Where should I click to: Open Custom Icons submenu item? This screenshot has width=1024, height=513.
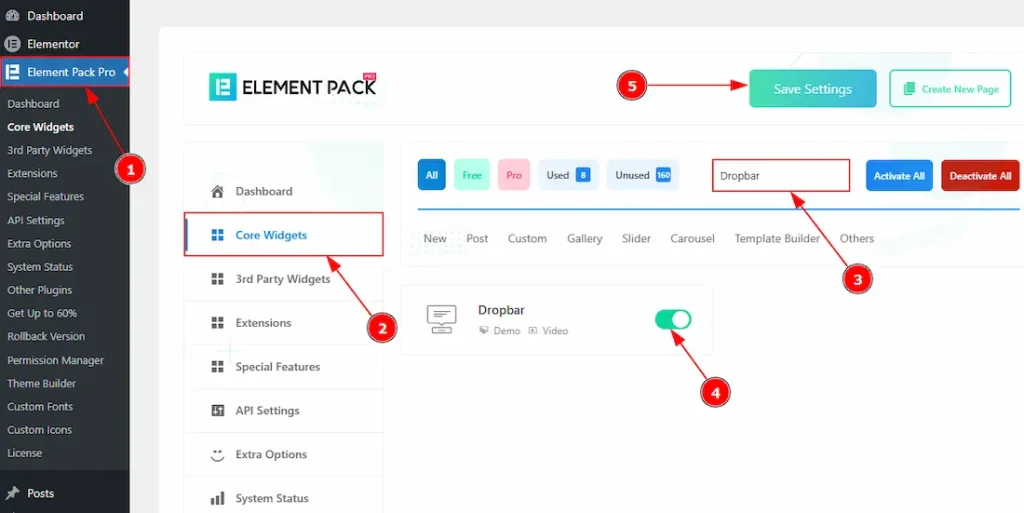(x=39, y=430)
